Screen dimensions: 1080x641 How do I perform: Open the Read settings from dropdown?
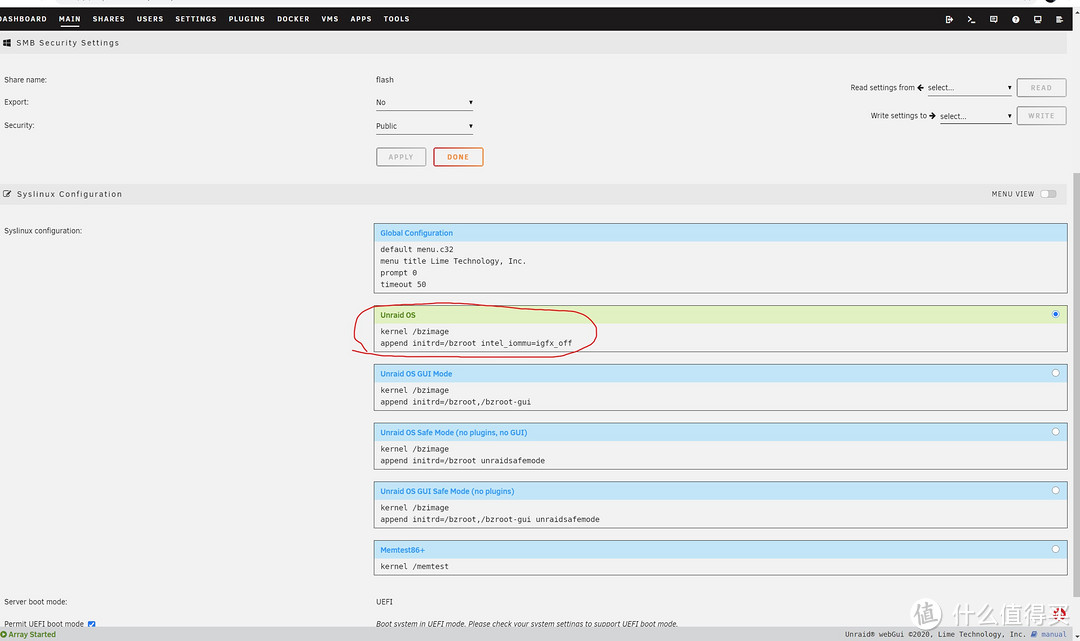[x=969, y=87]
